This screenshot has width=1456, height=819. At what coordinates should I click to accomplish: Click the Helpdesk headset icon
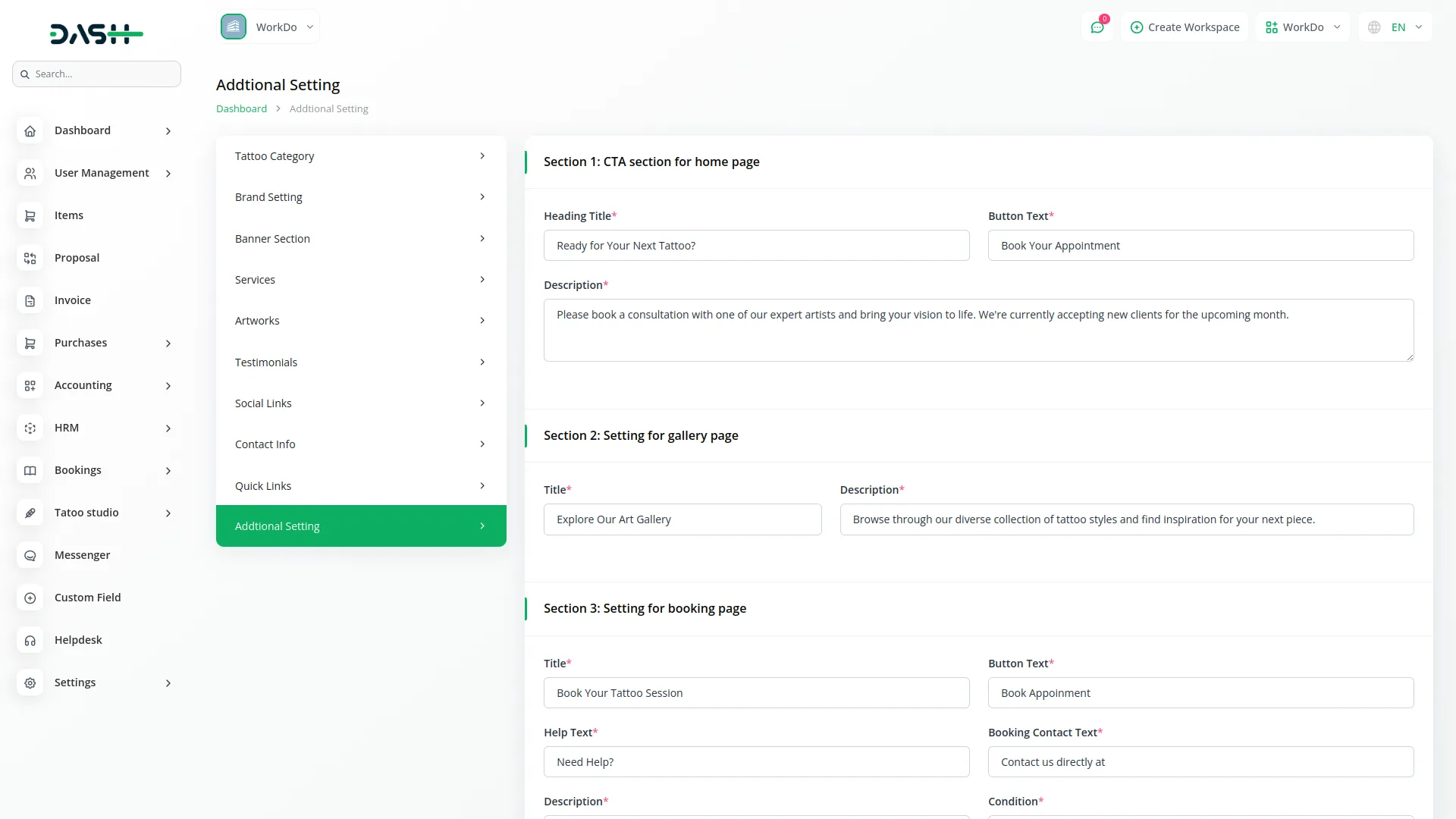30,641
